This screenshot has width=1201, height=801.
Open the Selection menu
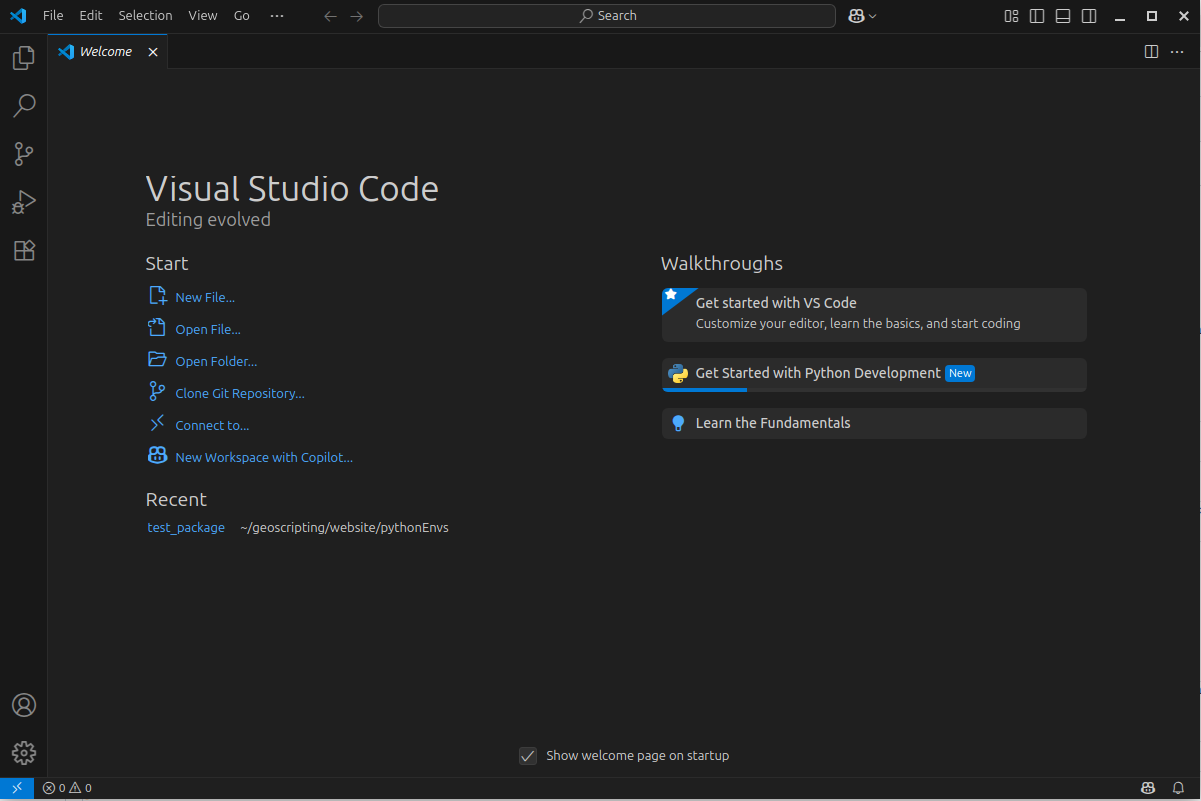tap(145, 16)
